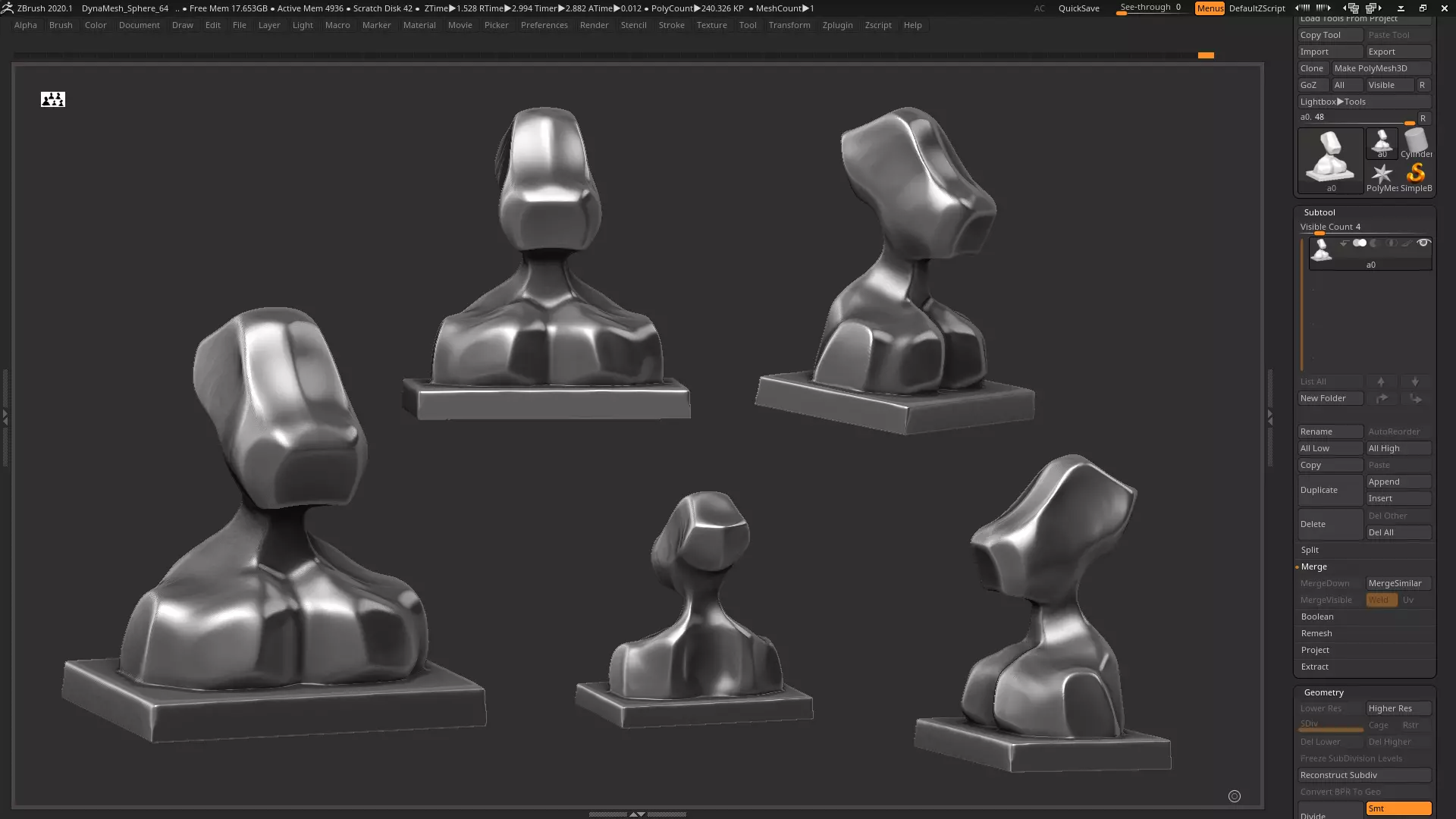Expand the Split section
The width and height of the screenshot is (1456, 819).
click(x=1310, y=550)
